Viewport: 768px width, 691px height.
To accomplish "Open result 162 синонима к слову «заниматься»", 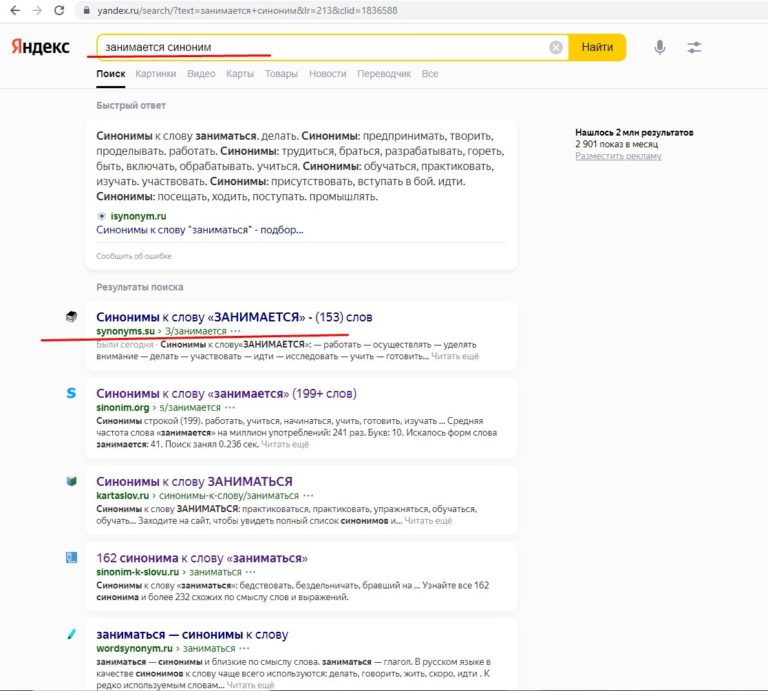I will (x=202, y=558).
